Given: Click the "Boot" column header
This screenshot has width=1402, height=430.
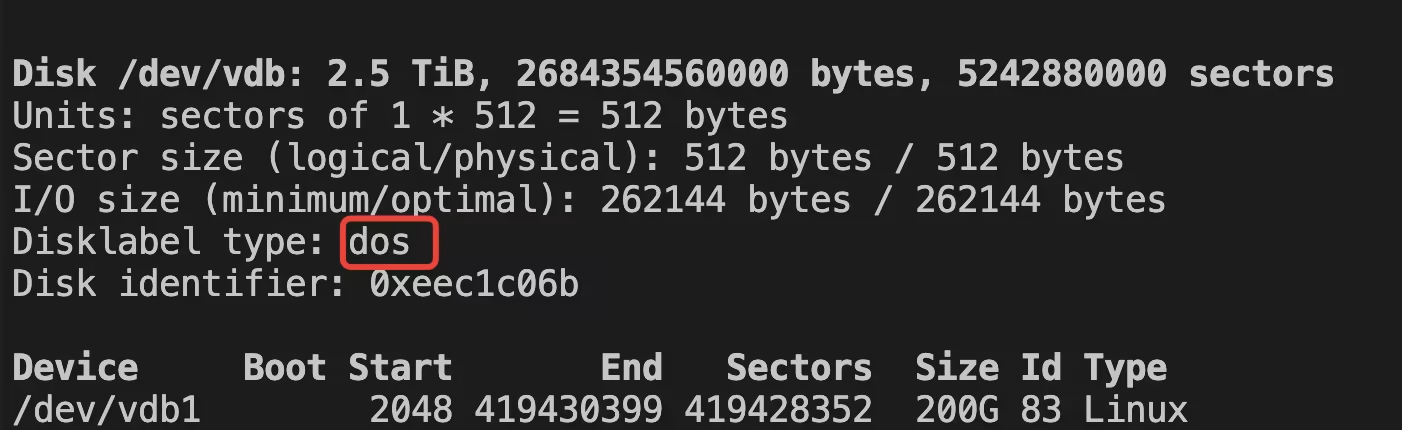Looking at the screenshot, I should 285,368.
